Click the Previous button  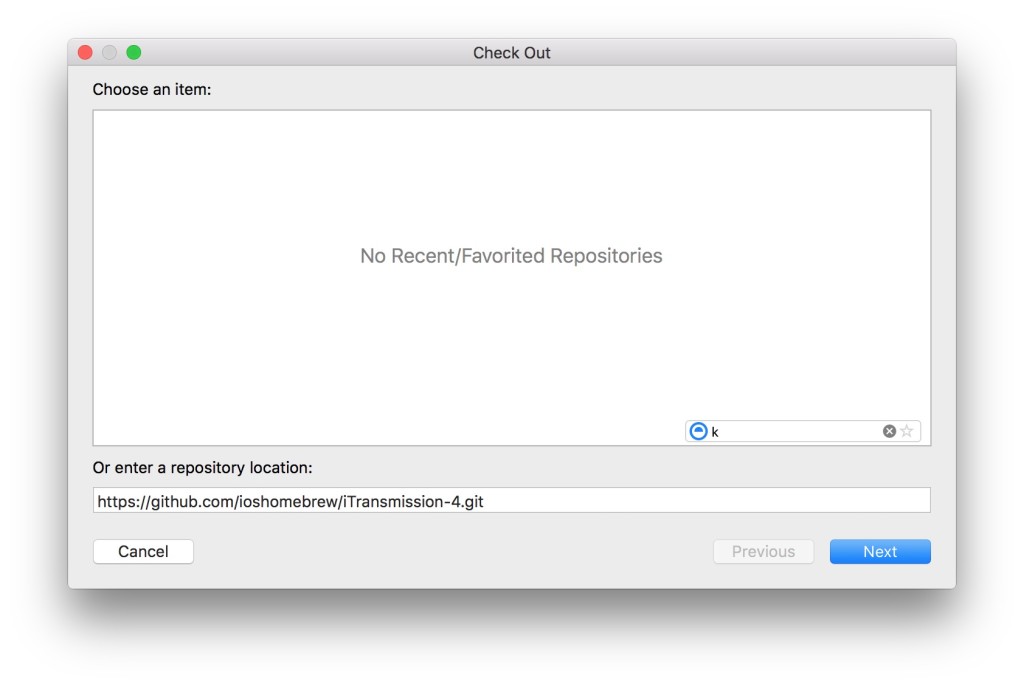tap(763, 551)
